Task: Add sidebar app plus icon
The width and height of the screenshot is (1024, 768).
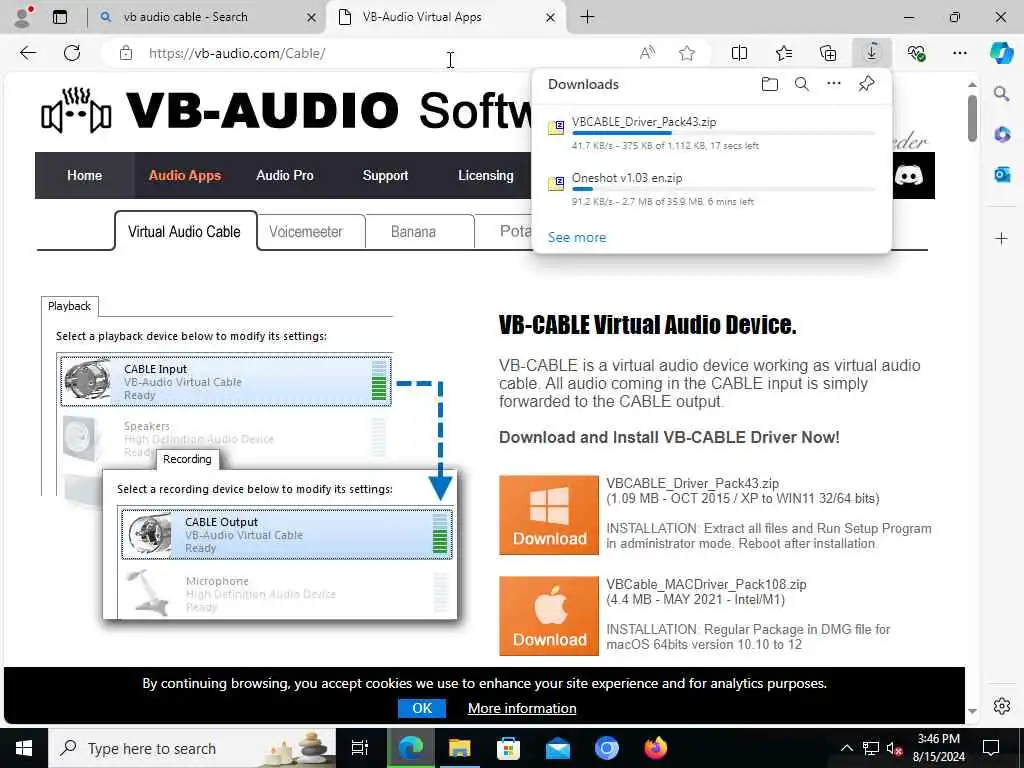Action: (x=1001, y=238)
